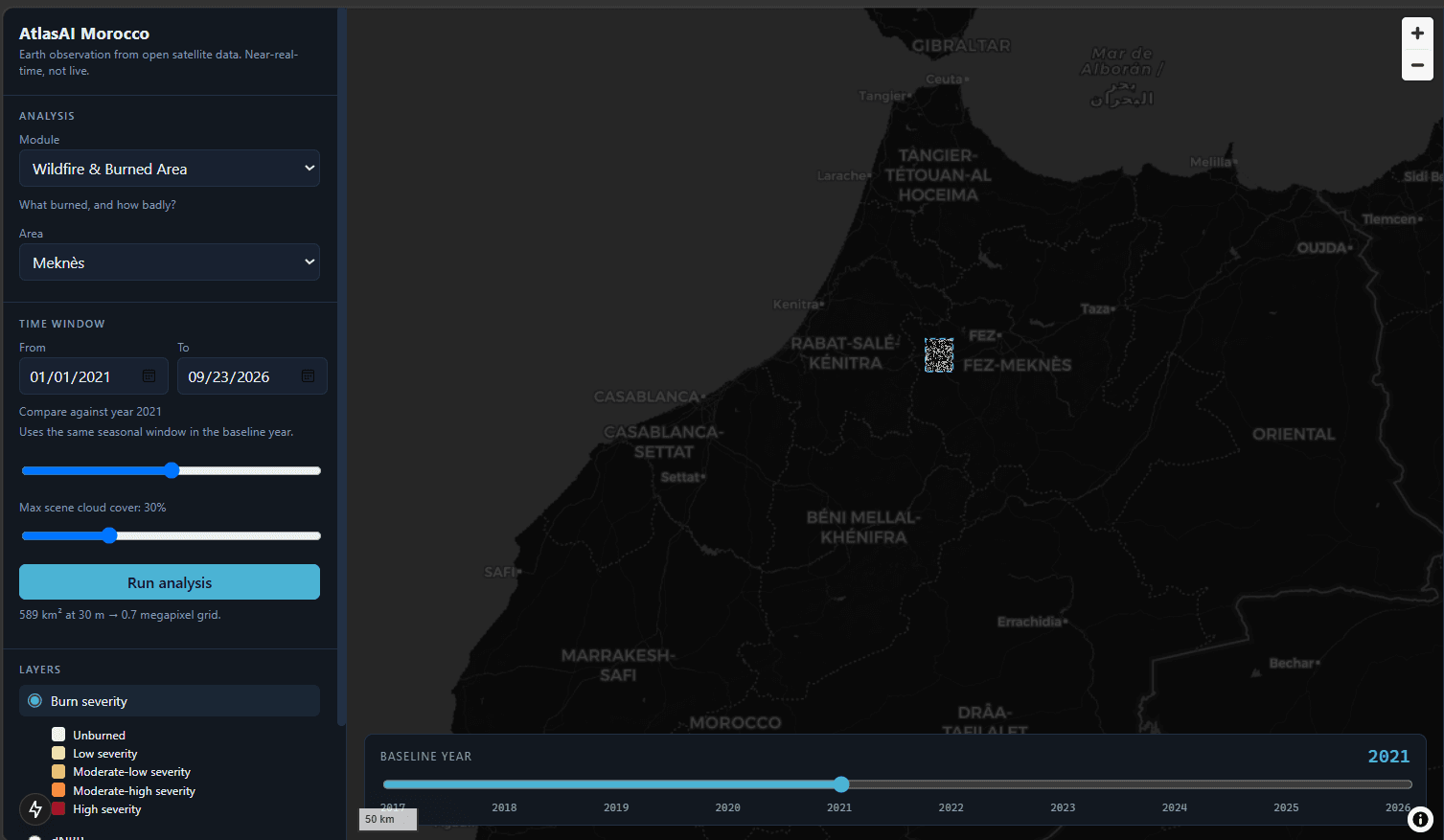
Task: Select 2024 on the baseline year timeline
Action: [x=1175, y=807]
